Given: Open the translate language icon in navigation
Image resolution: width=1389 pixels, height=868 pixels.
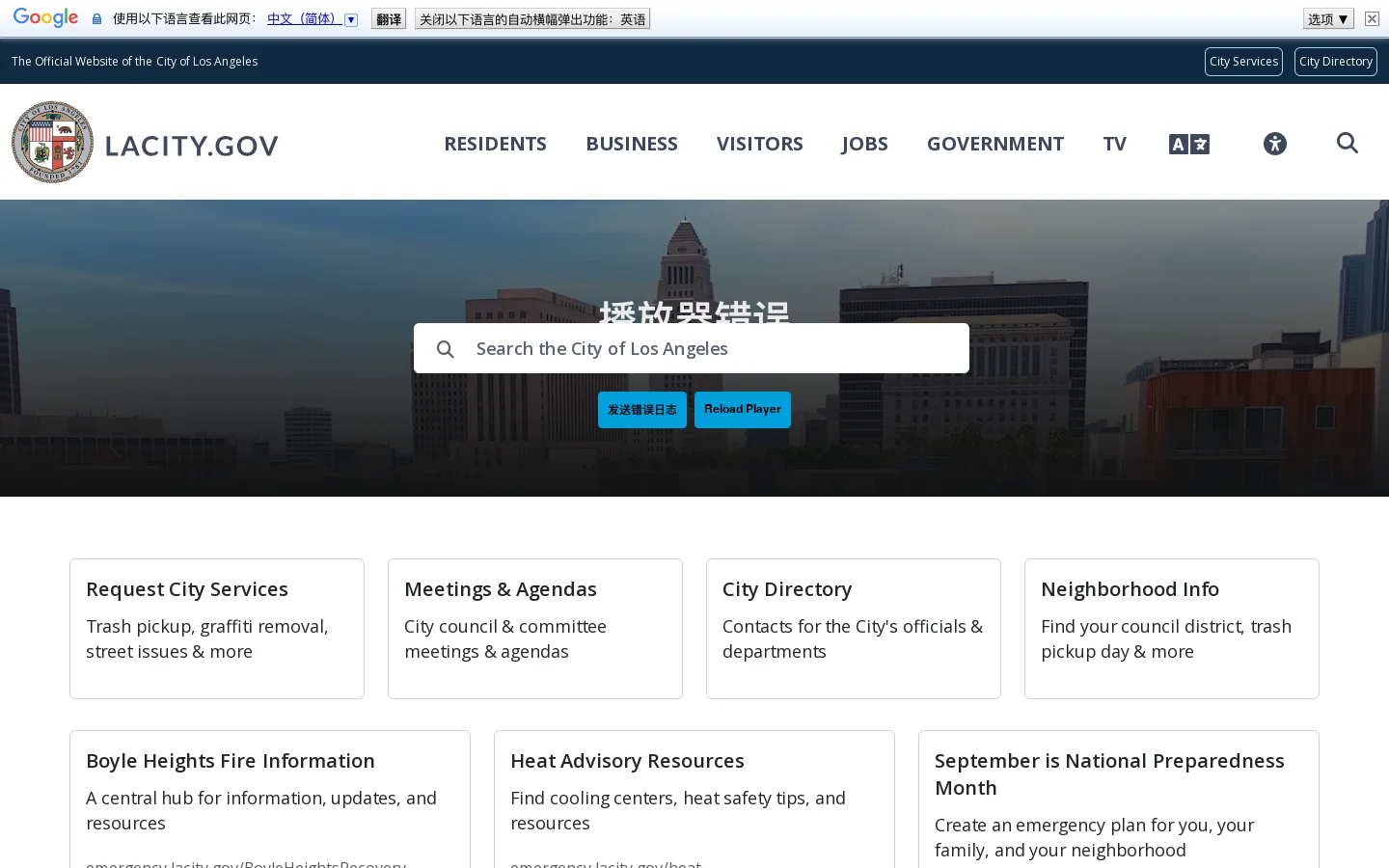Looking at the screenshot, I should tap(1188, 144).
